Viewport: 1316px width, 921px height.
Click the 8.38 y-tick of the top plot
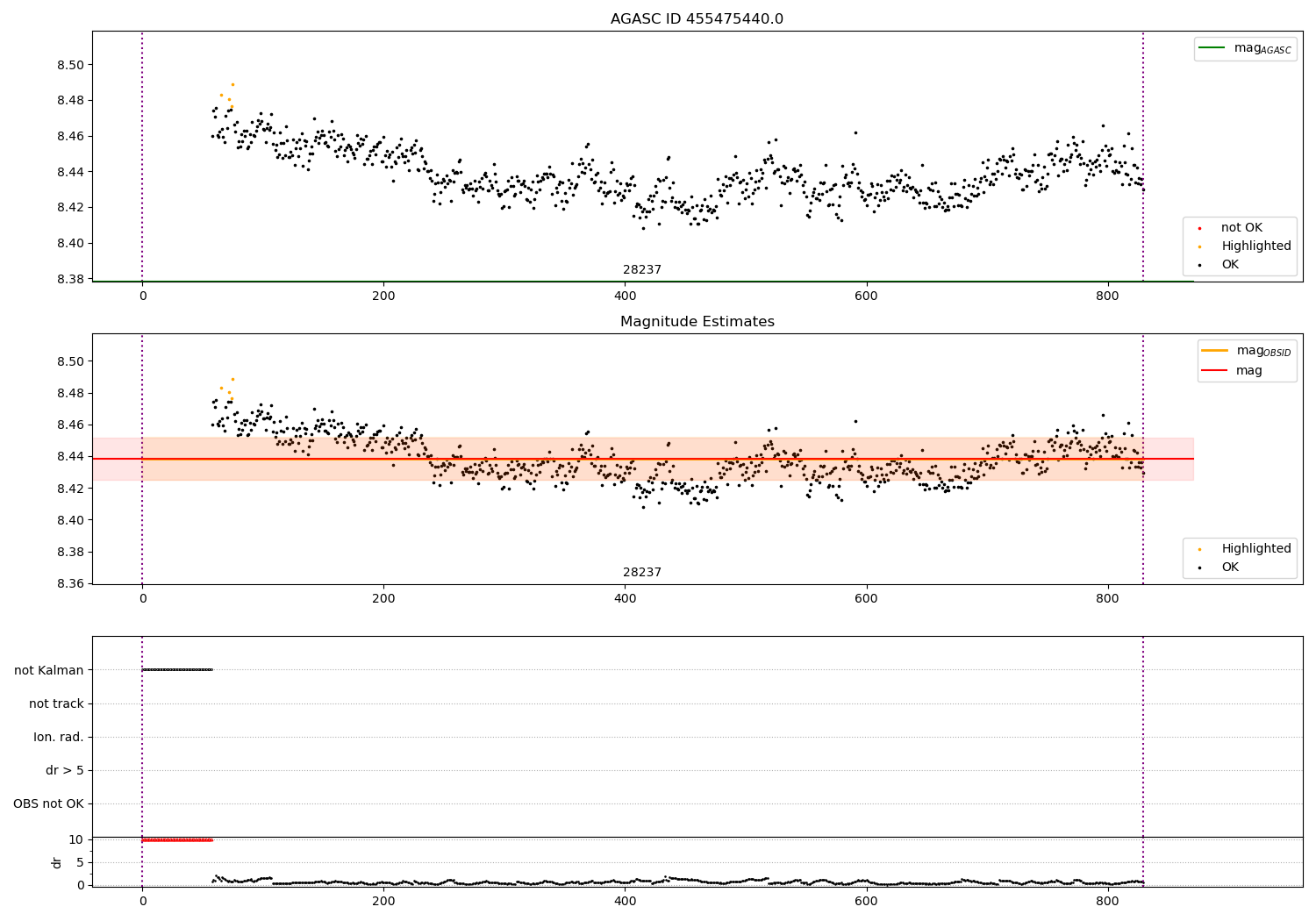[x=72, y=279]
